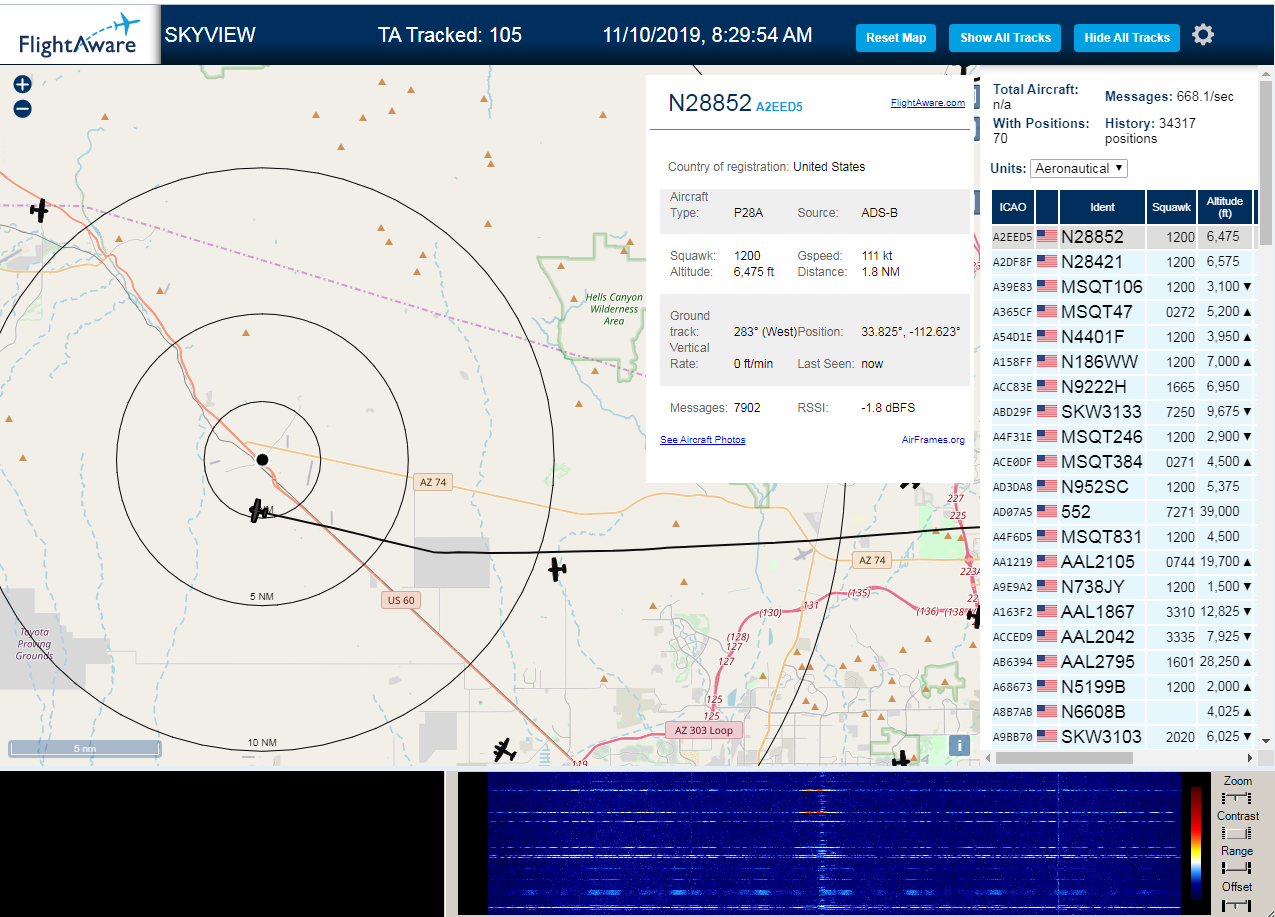Click Show All Tracks button
Image resolution: width=1275 pixels, height=917 pixels.
click(x=1005, y=38)
